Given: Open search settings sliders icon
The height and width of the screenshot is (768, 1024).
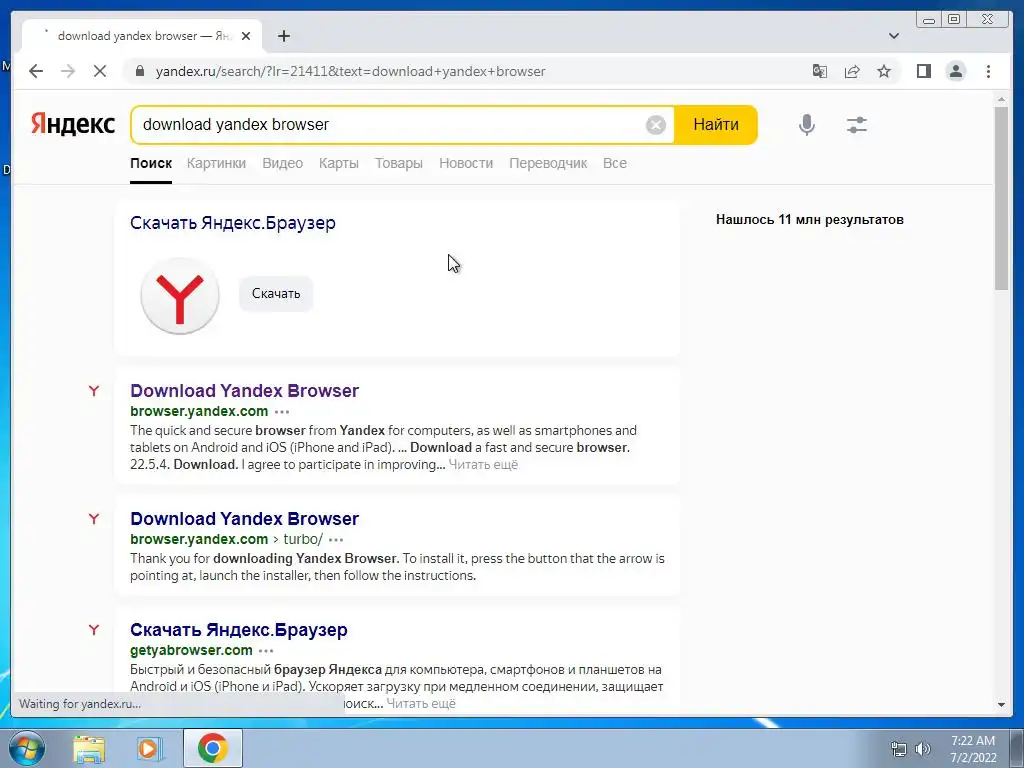Looking at the screenshot, I should tap(856, 124).
